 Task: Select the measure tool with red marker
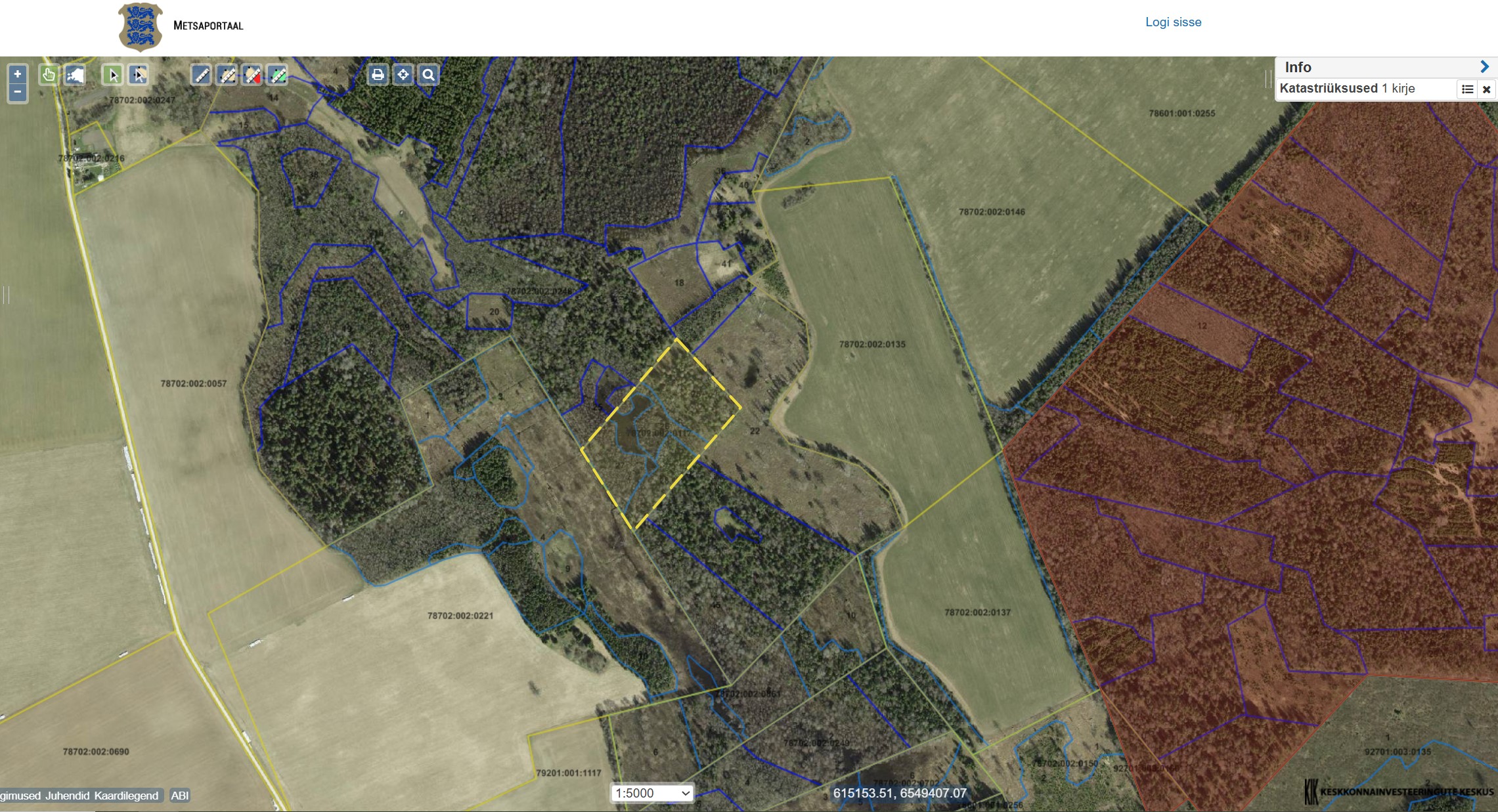(x=253, y=75)
